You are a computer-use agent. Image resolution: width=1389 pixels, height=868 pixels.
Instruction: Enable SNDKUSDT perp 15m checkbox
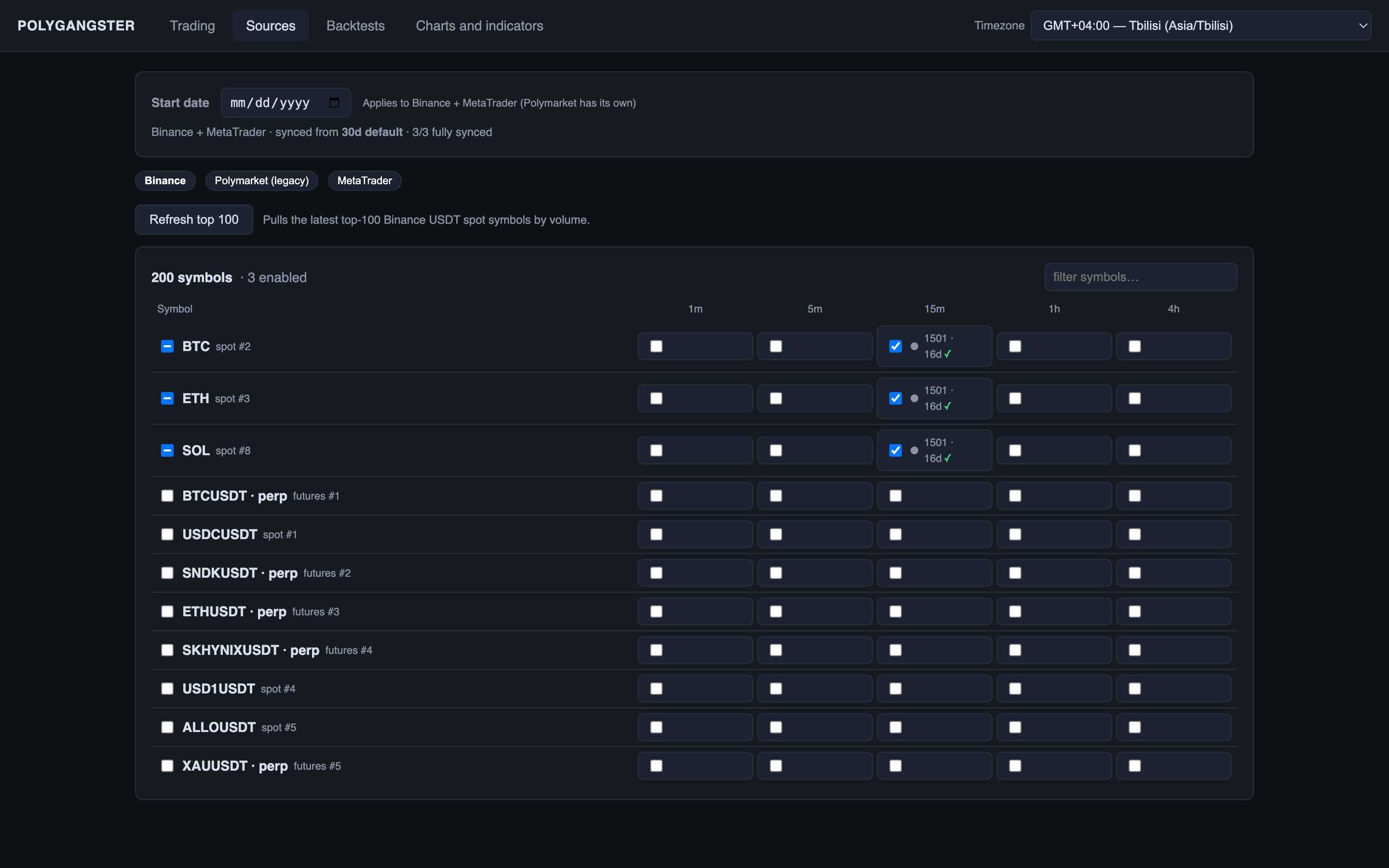pos(896,573)
